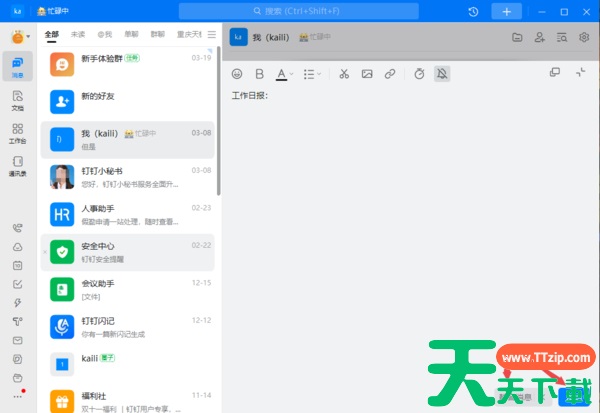Click the ka avatar in chat header
Screen dimensions: 600x413
[x=238, y=37]
